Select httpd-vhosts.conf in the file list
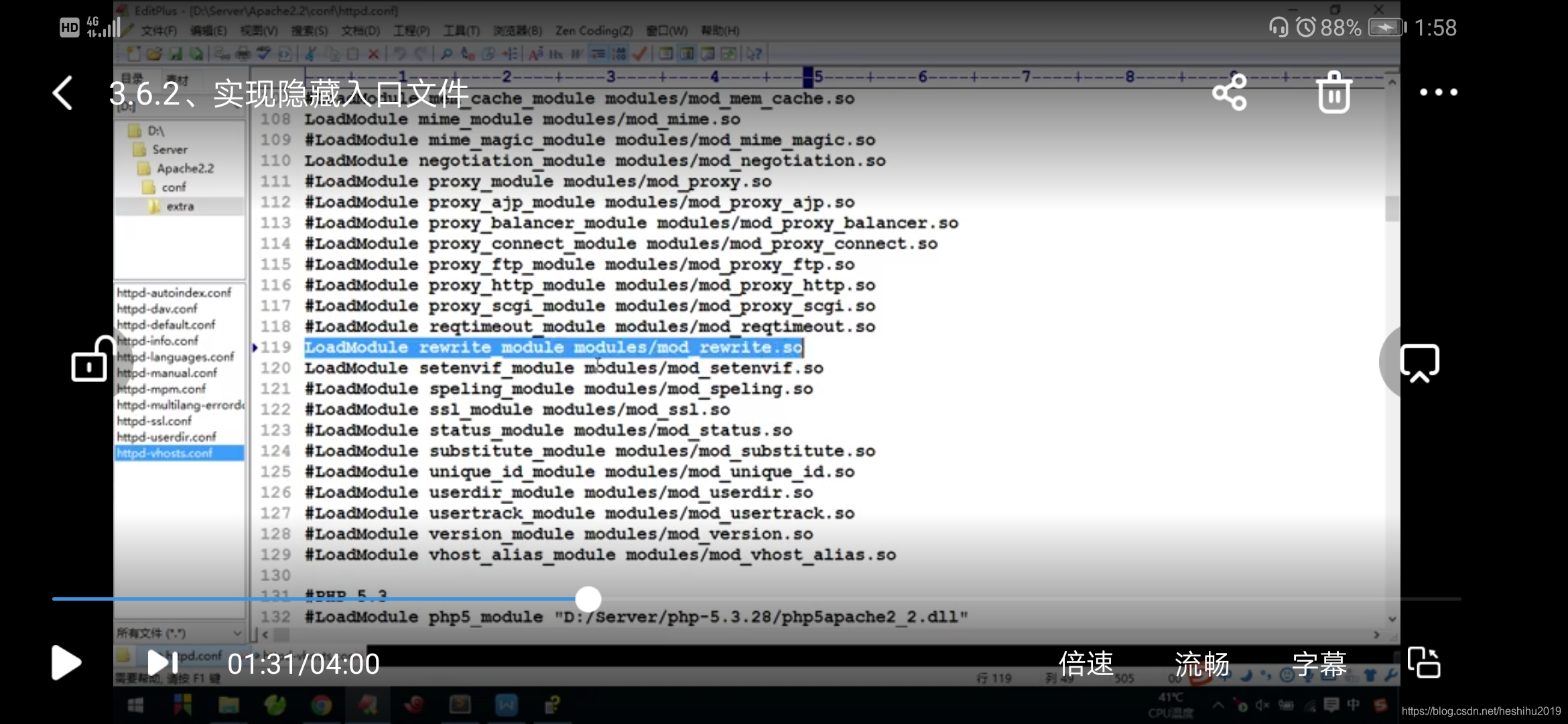 [x=179, y=453]
